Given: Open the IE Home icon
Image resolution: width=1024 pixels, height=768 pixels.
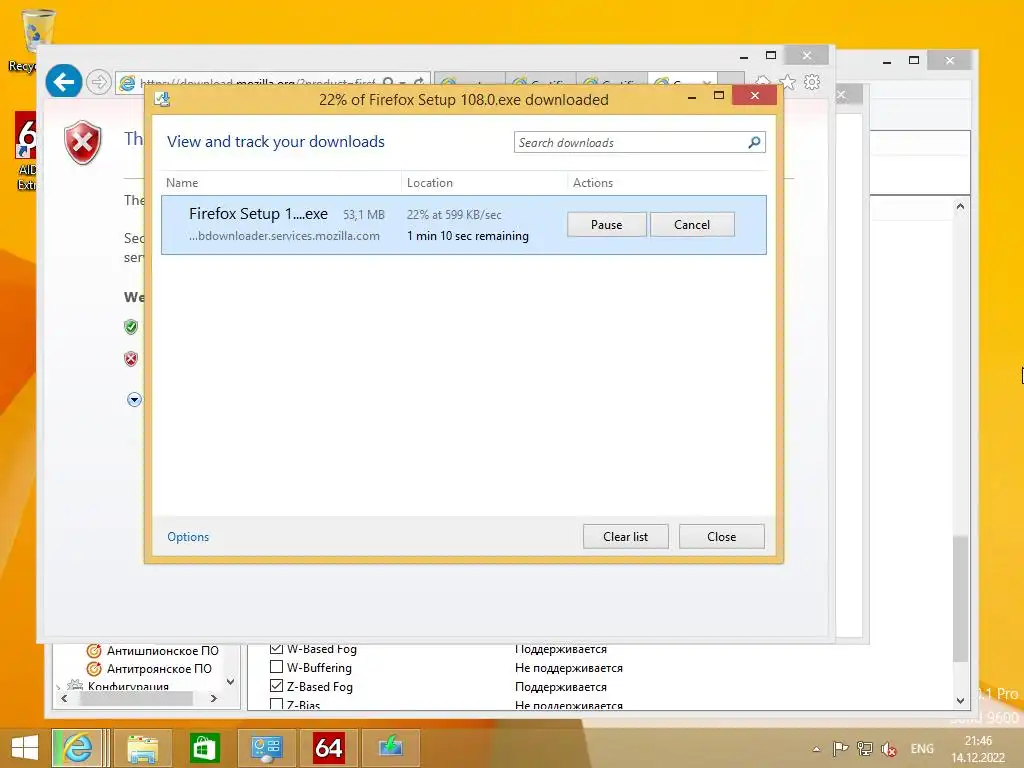Looking at the screenshot, I should coord(762,82).
